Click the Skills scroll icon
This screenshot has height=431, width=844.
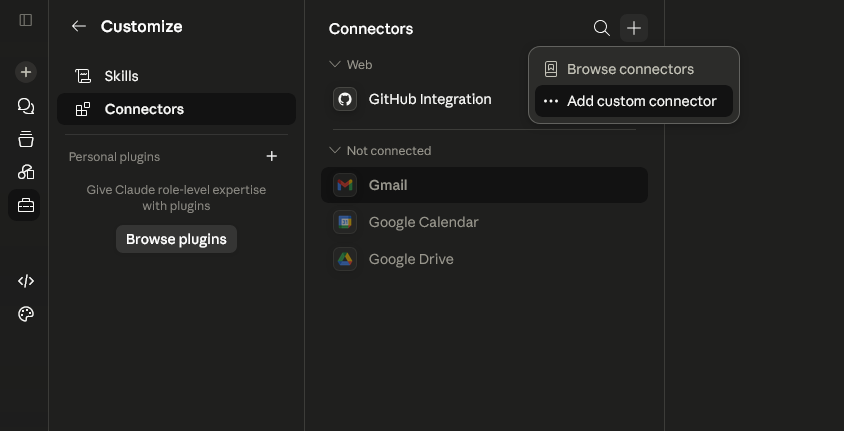point(83,76)
